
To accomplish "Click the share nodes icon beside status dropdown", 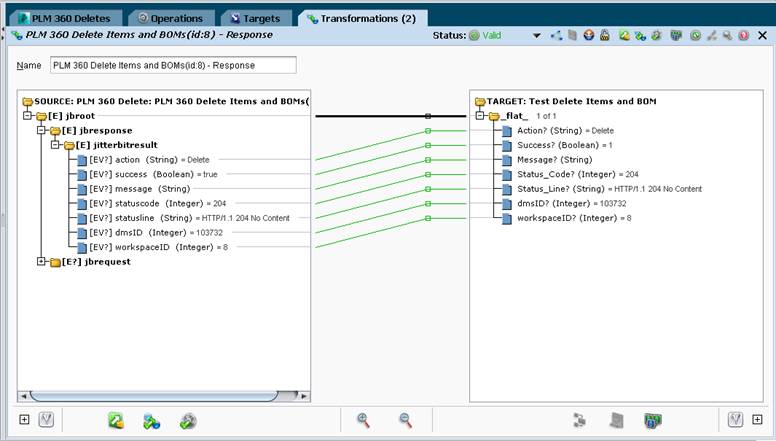I will (556, 35).
